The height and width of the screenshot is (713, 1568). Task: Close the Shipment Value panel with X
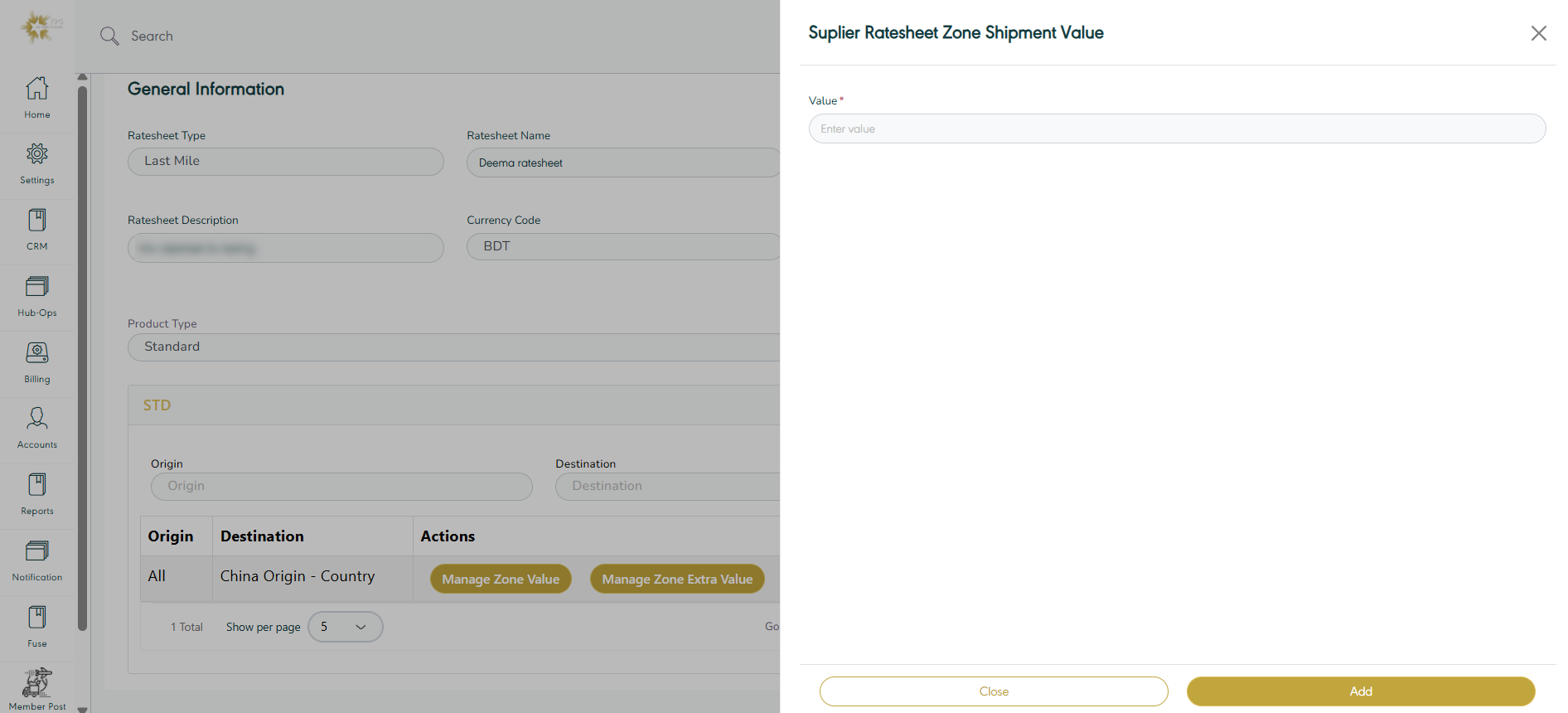pyautogui.click(x=1538, y=33)
